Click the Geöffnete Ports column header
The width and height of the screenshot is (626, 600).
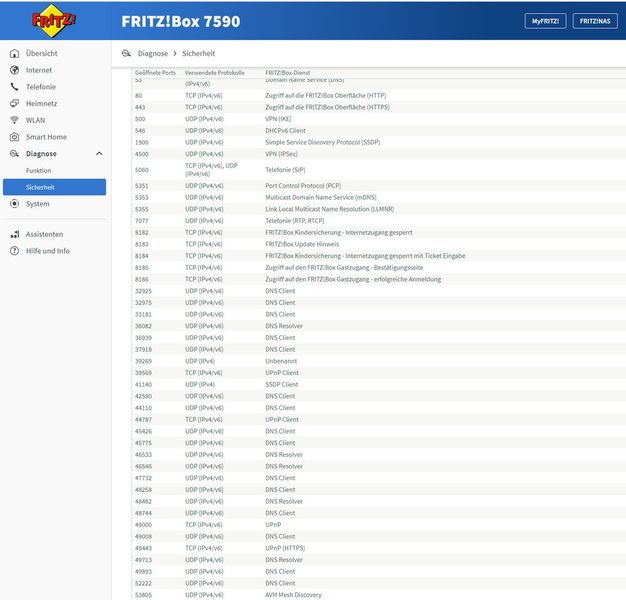pos(155,73)
